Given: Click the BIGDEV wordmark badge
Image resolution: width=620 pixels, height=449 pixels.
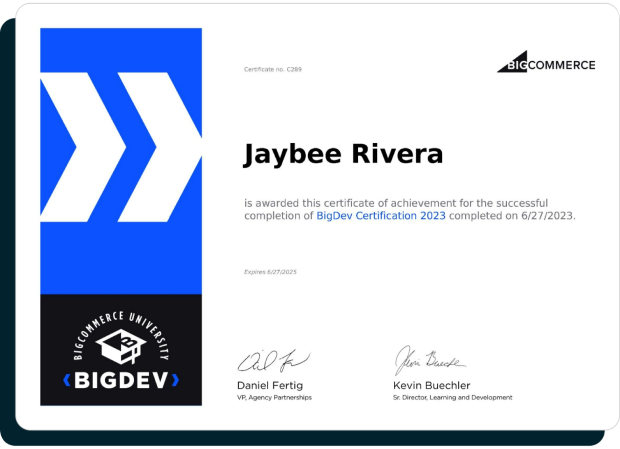Looking at the screenshot, I should (121, 380).
